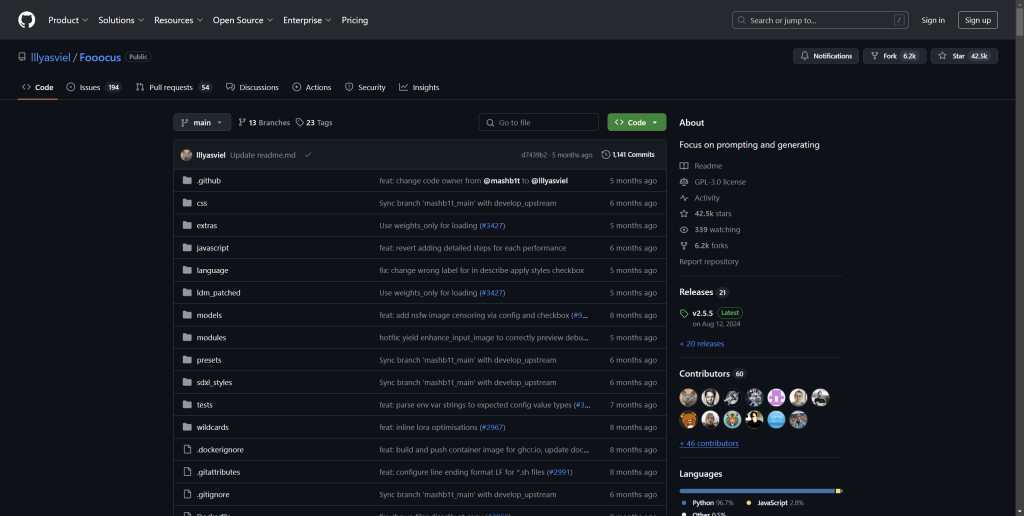This screenshot has height=516, width=1024.
Task: Click the branch icon next to 13 Branches
Action: [x=242, y=122]
